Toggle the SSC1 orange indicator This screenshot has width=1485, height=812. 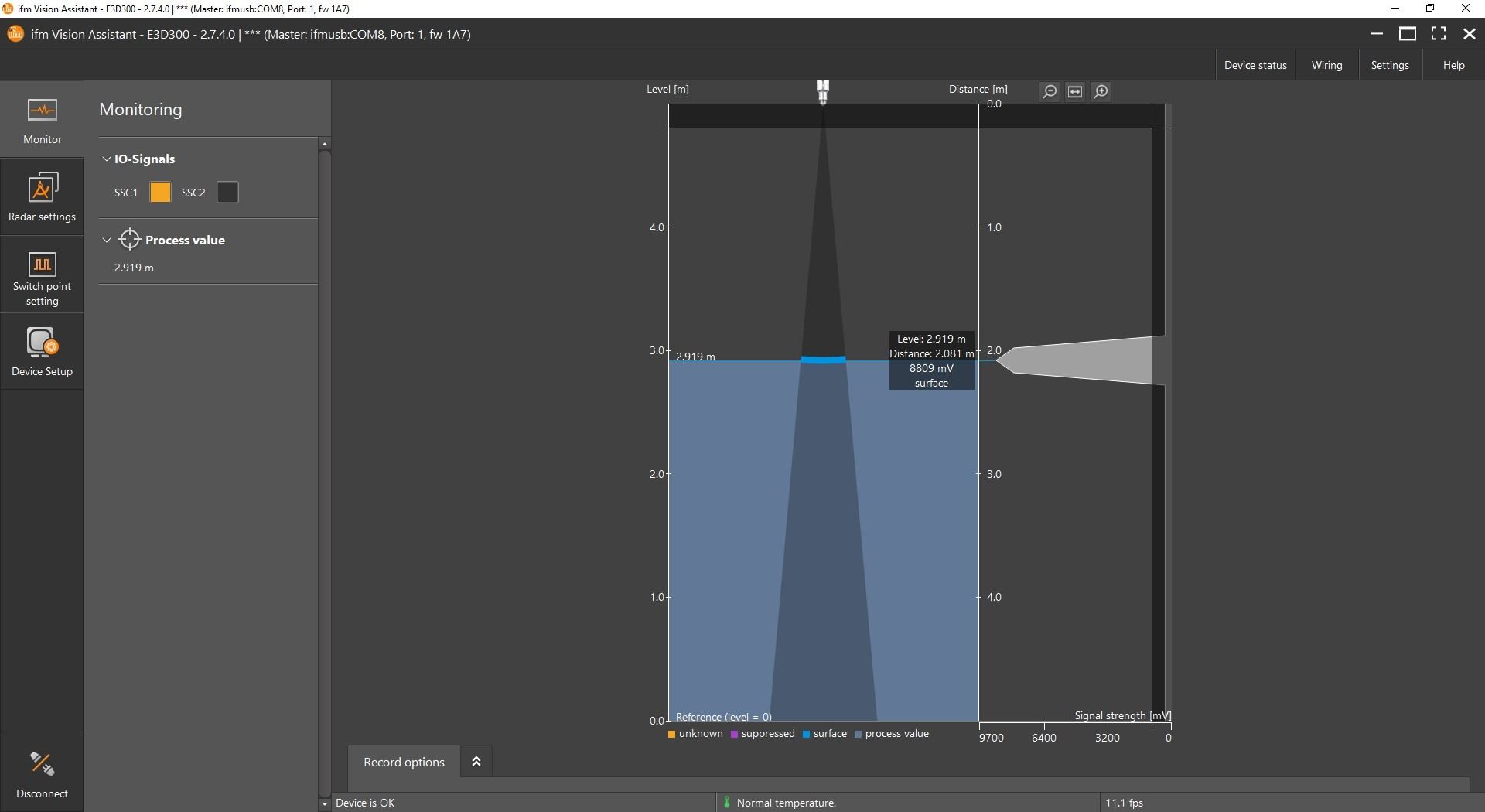click(x=160, y=193)
